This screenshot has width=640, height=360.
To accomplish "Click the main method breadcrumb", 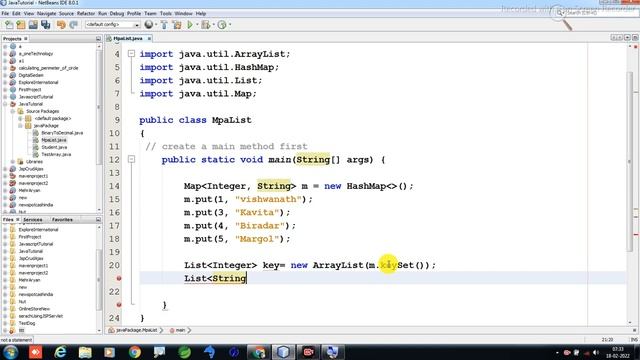I will (x=180, y=330).
